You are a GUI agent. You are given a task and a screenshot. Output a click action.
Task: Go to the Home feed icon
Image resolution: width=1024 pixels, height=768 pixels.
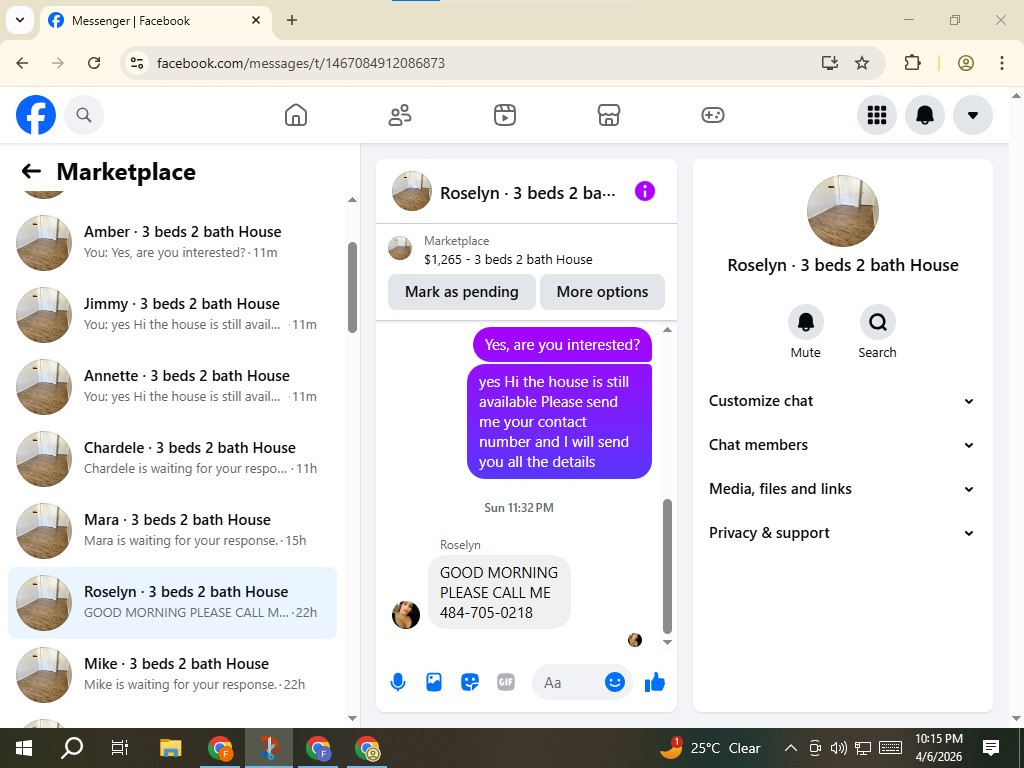[296, 115]
